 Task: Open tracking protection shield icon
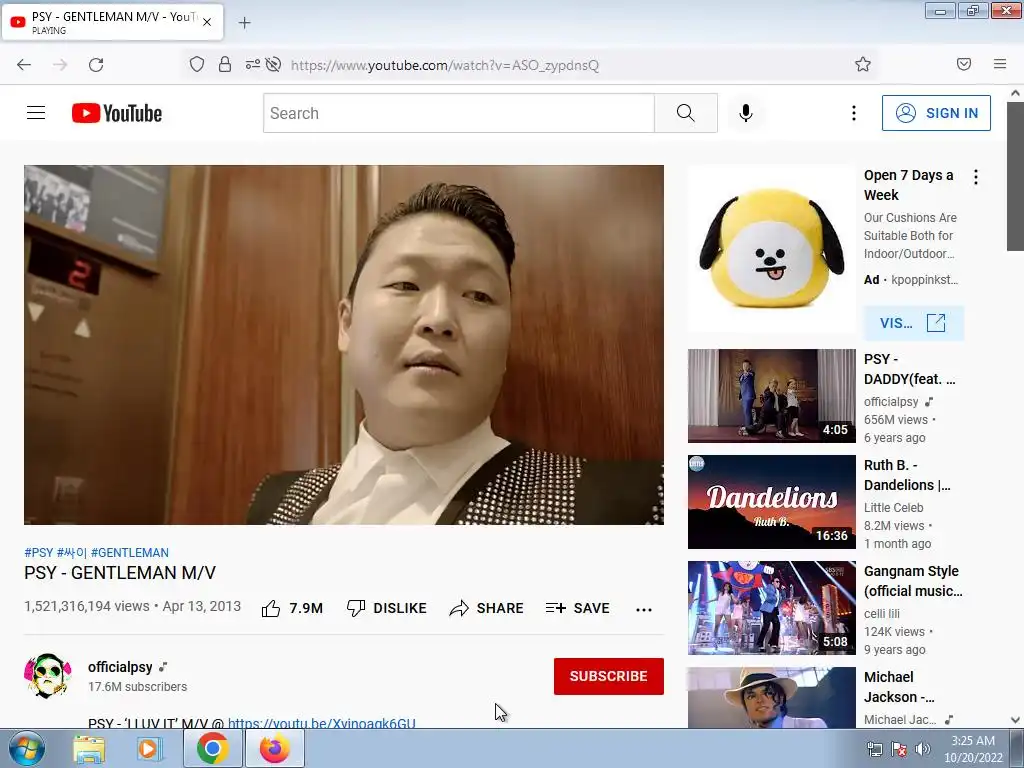coord(197,64)
